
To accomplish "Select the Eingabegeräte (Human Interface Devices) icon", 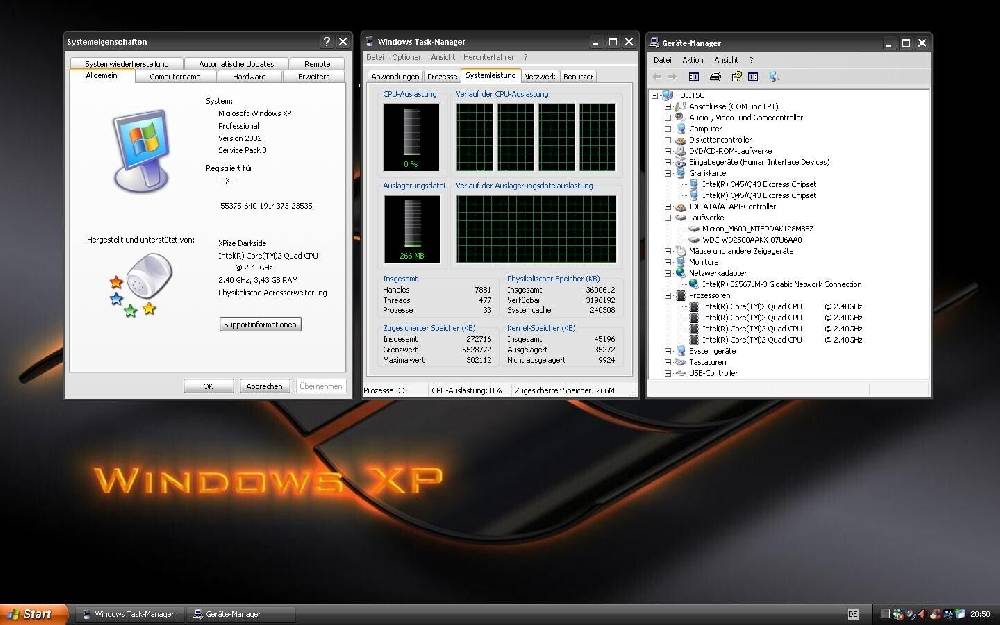I will tap(680, 162).
